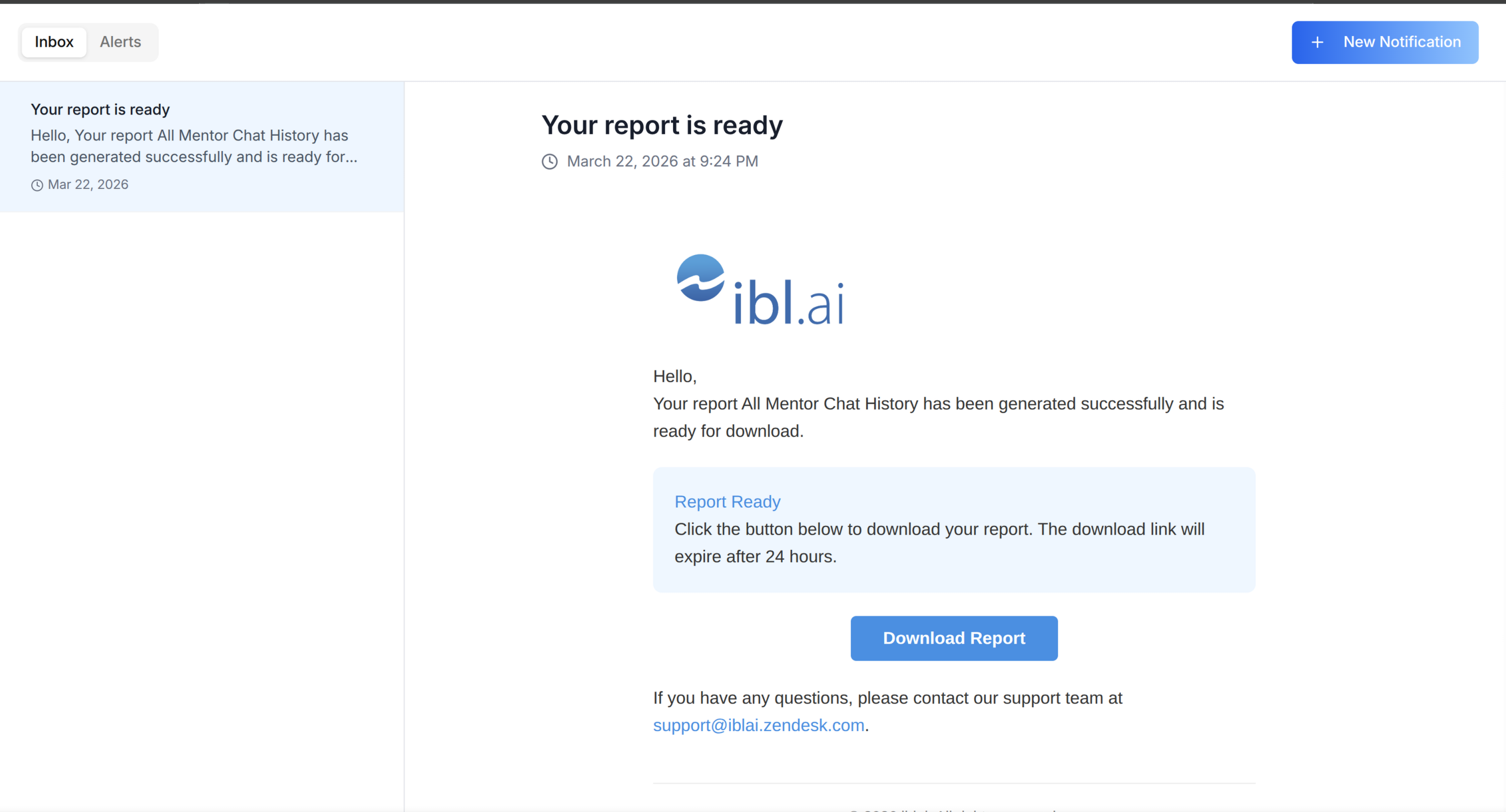Viewport: 1506px width, 812px height.
Task: Open the 'Your report is ready' inbox item
Action: click(100, 110)
